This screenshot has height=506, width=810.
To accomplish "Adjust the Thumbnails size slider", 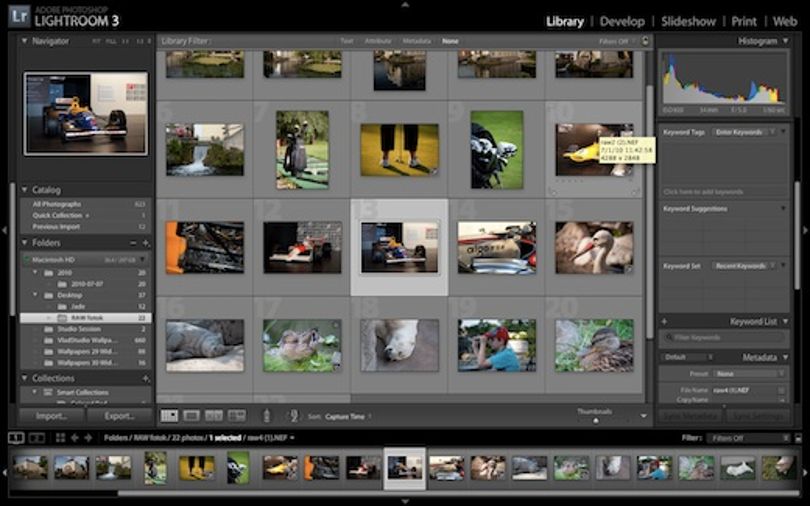I will coord(596,421).
